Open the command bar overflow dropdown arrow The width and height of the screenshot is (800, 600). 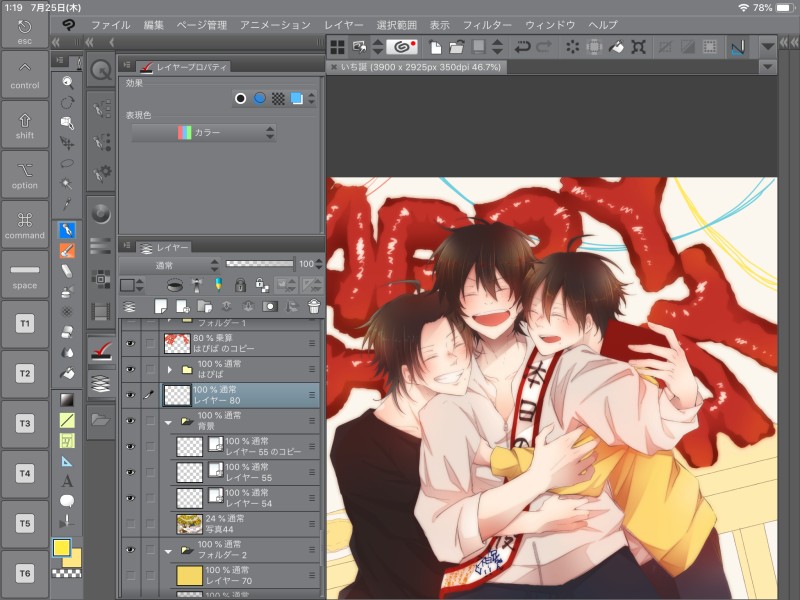[767, 47]
